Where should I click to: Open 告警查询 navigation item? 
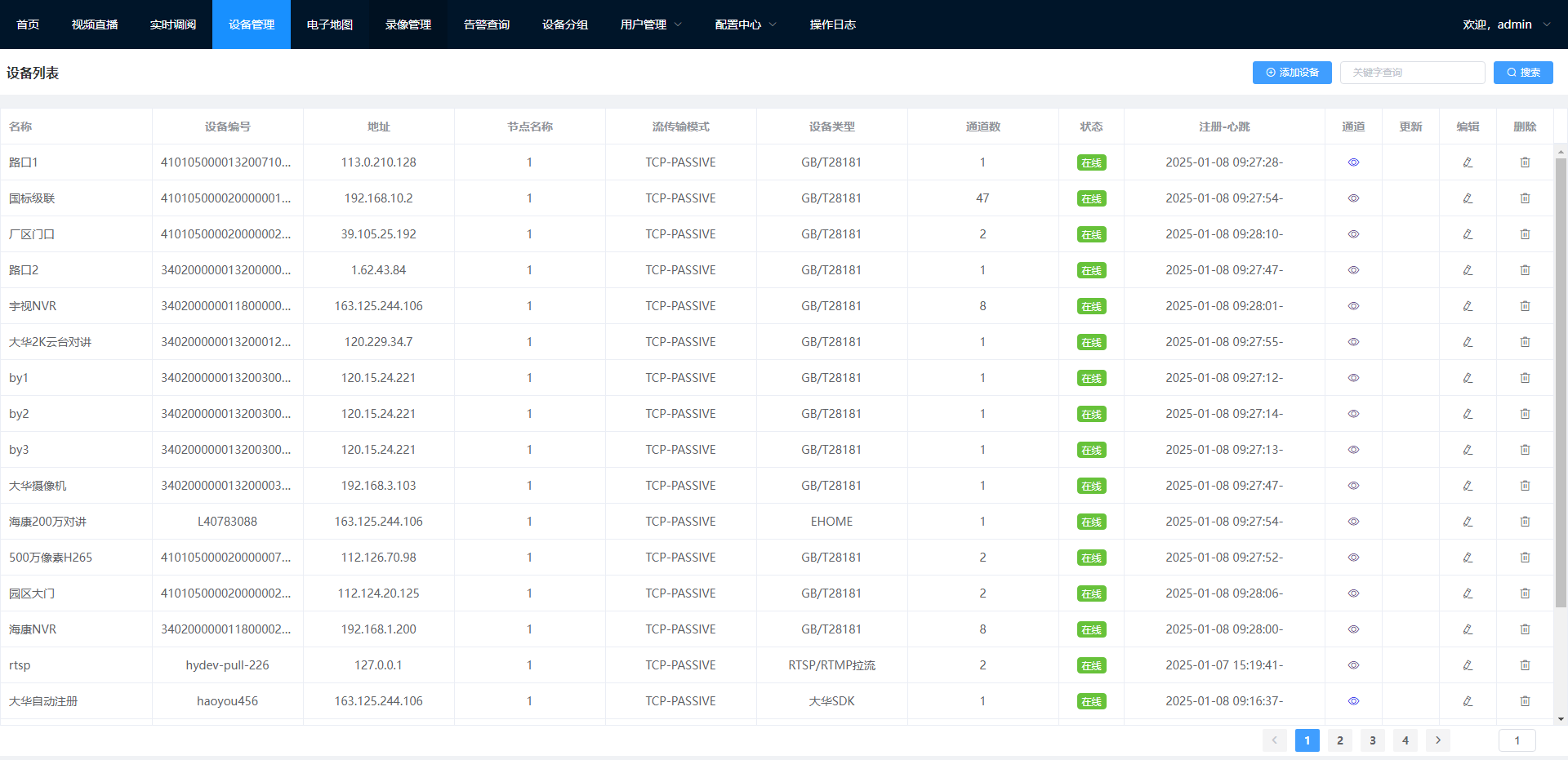(487, 24)
